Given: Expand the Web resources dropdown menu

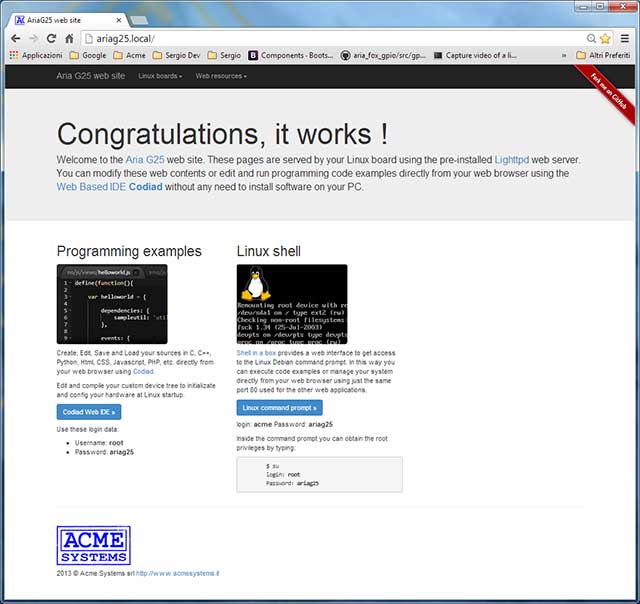Looking at the screenshot, I should tap(221, 76).
